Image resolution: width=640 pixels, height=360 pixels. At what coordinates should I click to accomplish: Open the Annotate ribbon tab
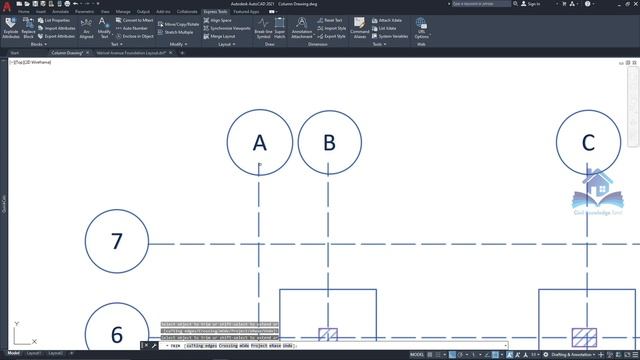pos(60,12)
